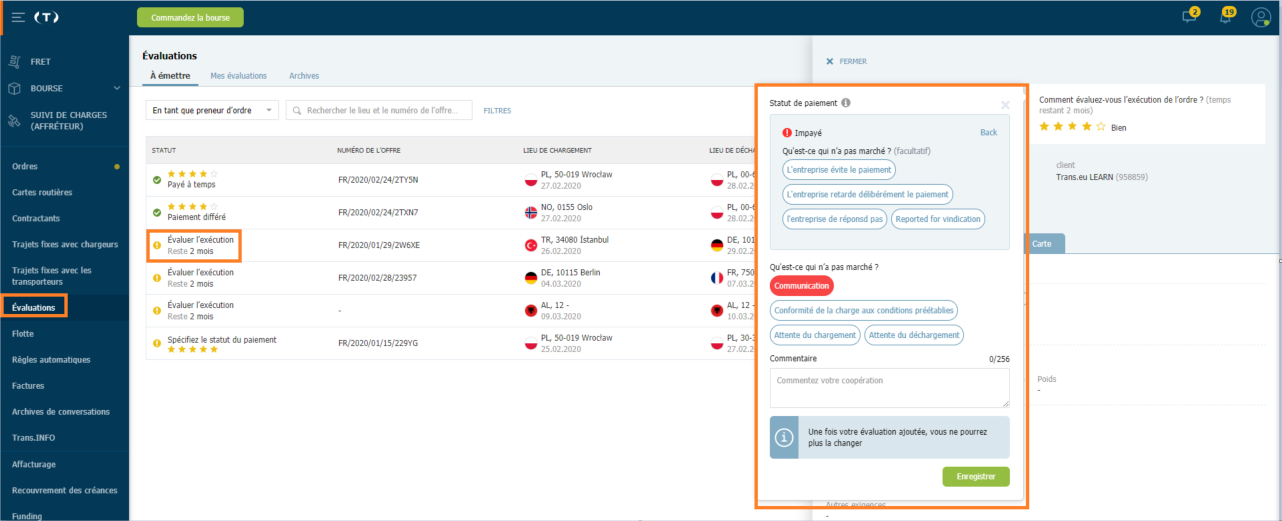Screen dimensions: 1282x521
Task: Click the Commentaire text area
Action: (890, 389)
